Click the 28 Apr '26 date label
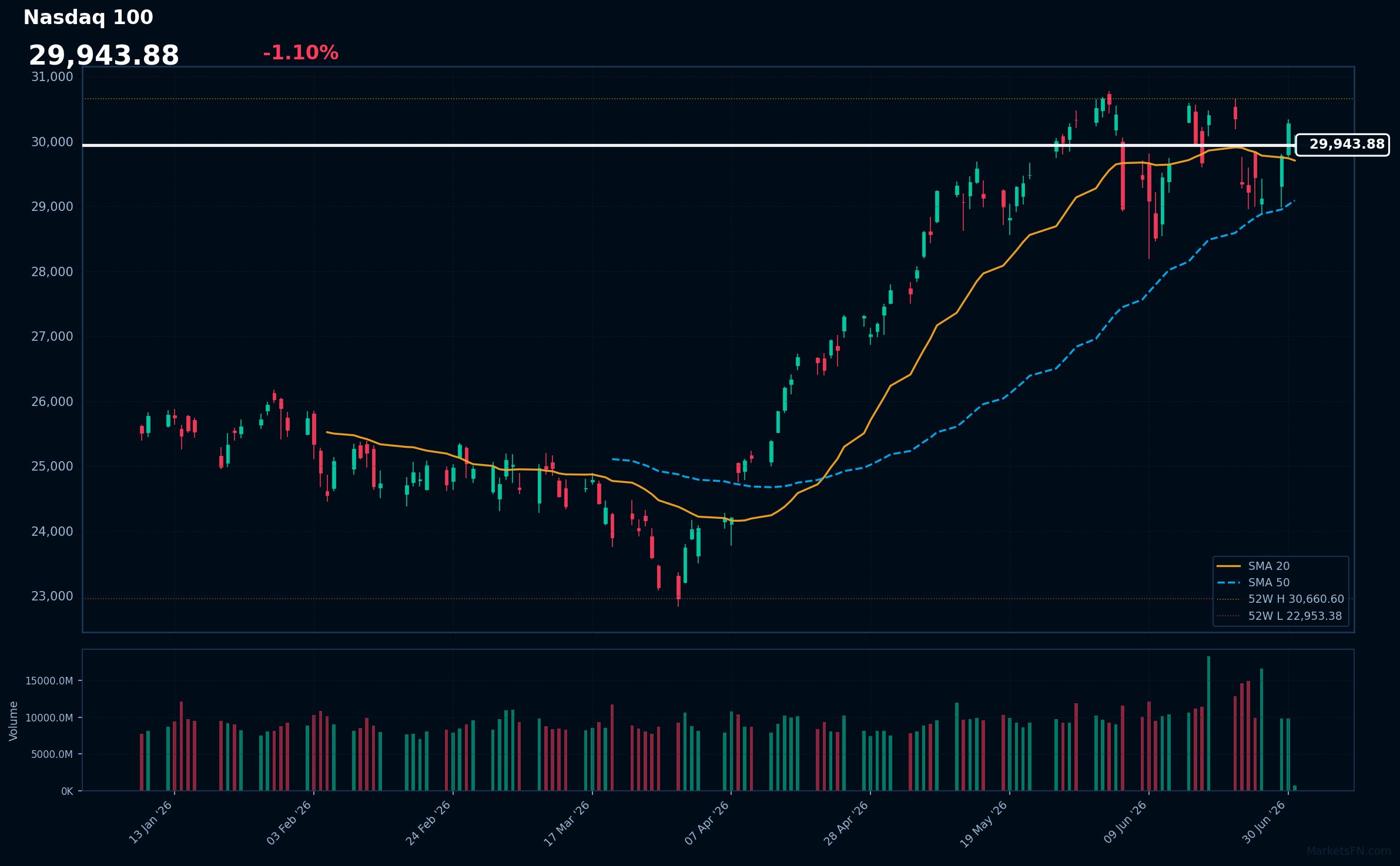This screenshot has height=866, width=1400. point(846,823)
